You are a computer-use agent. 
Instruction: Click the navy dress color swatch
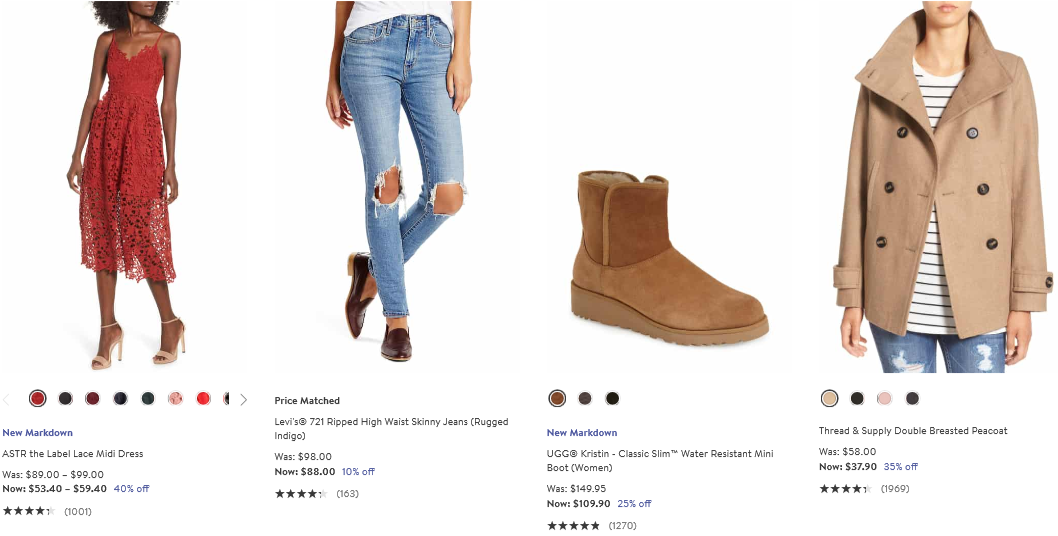(x=120, y=398)
